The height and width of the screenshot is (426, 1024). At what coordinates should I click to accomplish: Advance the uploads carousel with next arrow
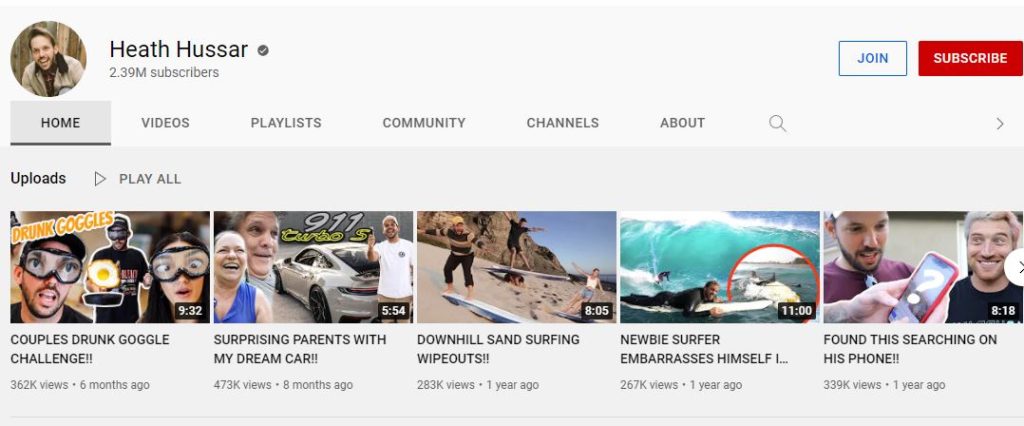pos(1015,268)
